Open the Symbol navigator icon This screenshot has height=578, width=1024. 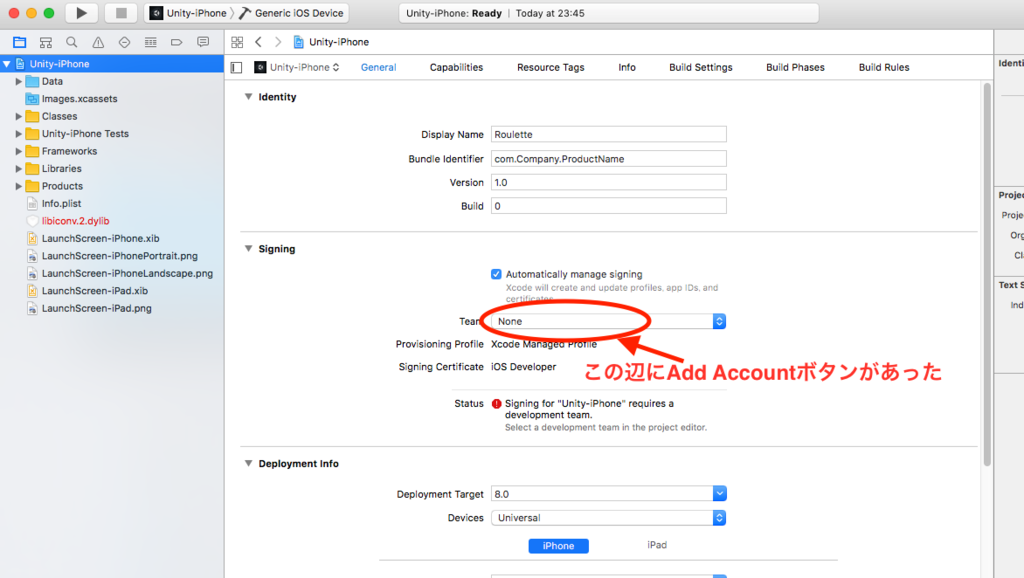46,42
